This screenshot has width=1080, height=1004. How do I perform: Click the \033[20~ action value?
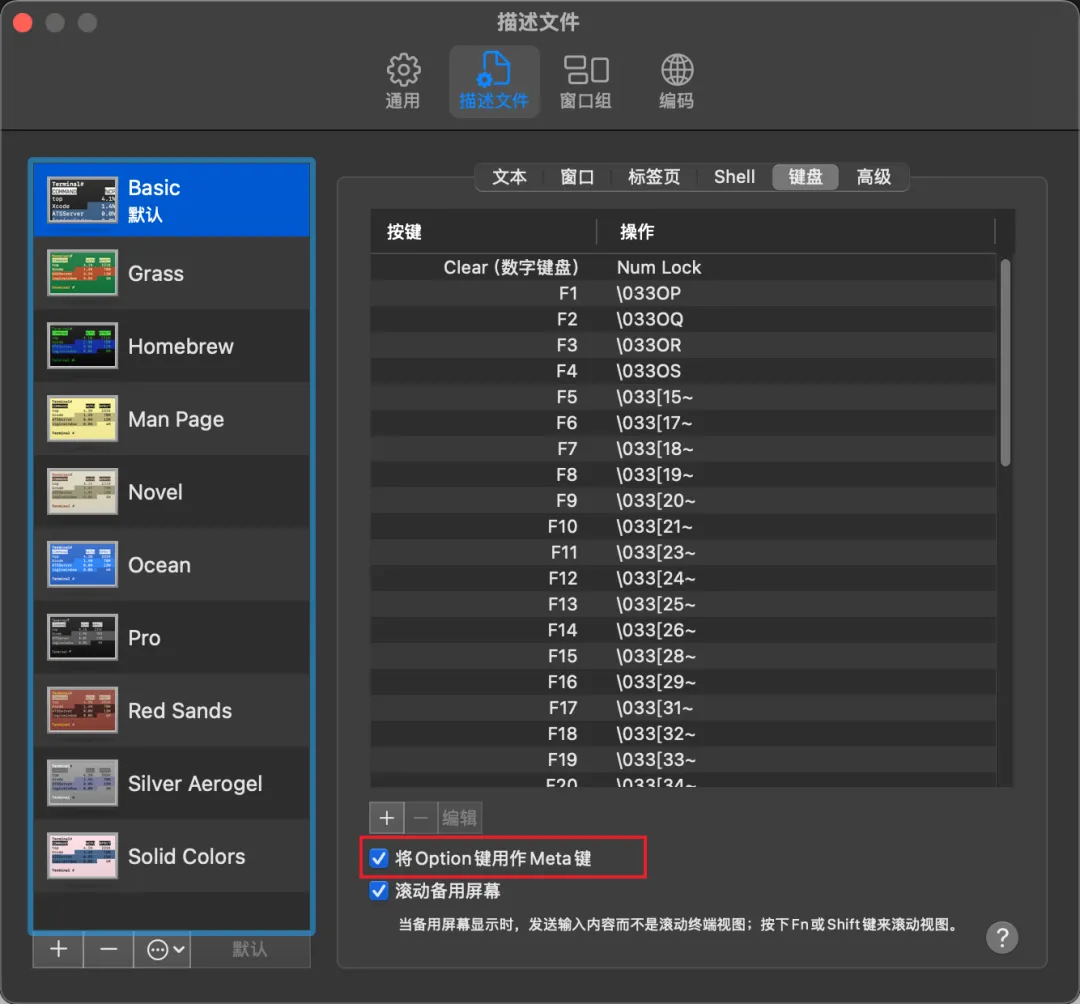pyautogui.click(x=656, y=501)
